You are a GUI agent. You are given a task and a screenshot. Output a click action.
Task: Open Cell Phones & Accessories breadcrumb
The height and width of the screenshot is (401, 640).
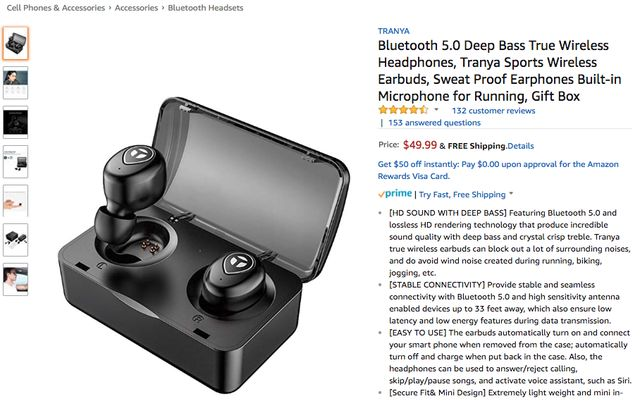56,8
